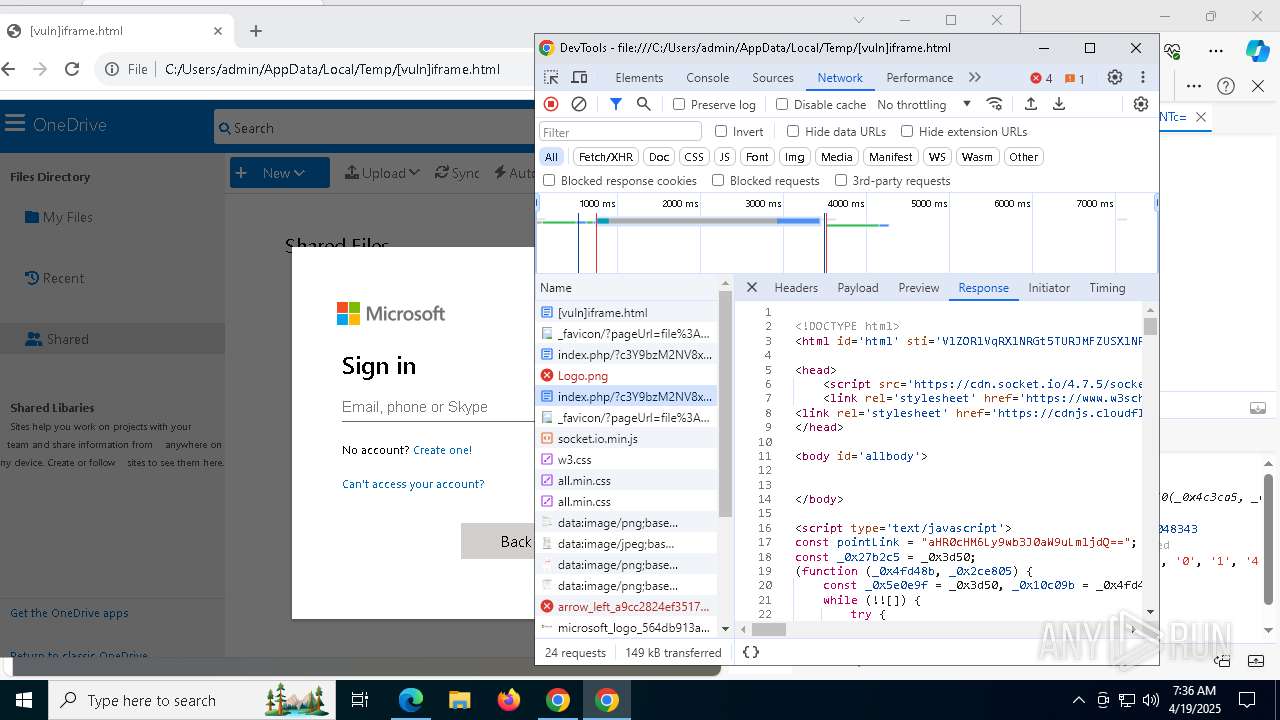Toggle the device toolbar icon in DevTools
The width and height of the screenshot is (1280, 720).
click(579, 77)
